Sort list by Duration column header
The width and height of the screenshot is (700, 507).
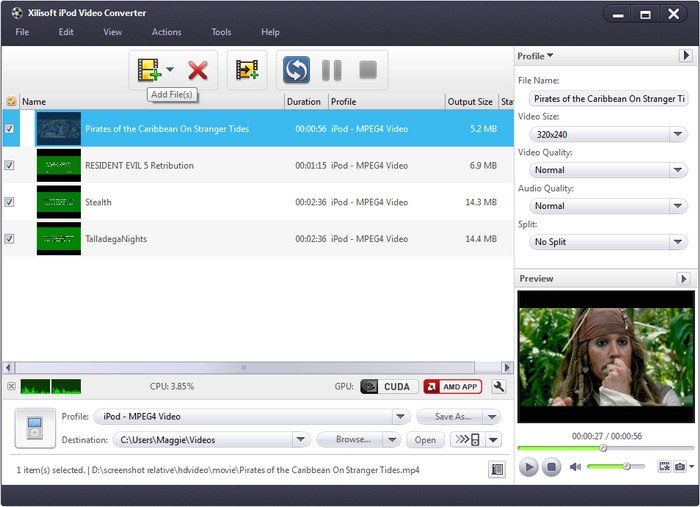[306, 102]
